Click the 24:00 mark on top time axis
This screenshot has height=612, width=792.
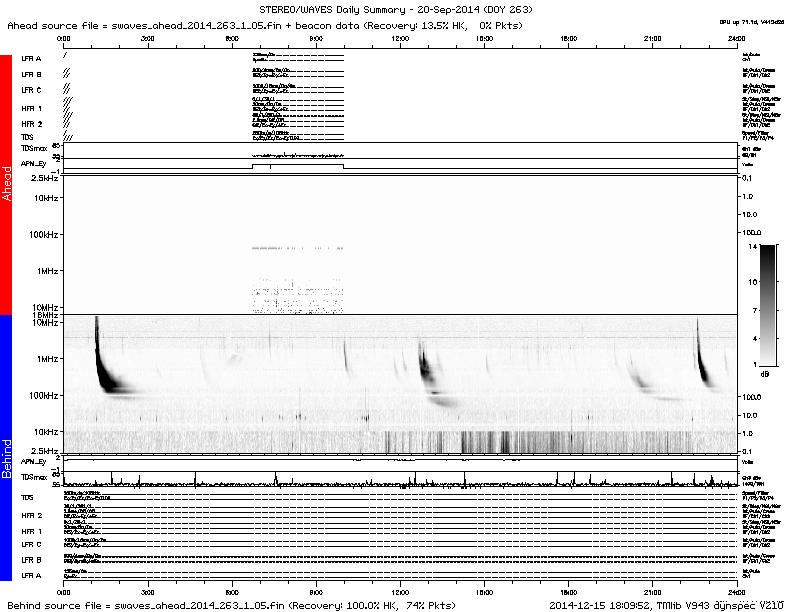[736, 38]
